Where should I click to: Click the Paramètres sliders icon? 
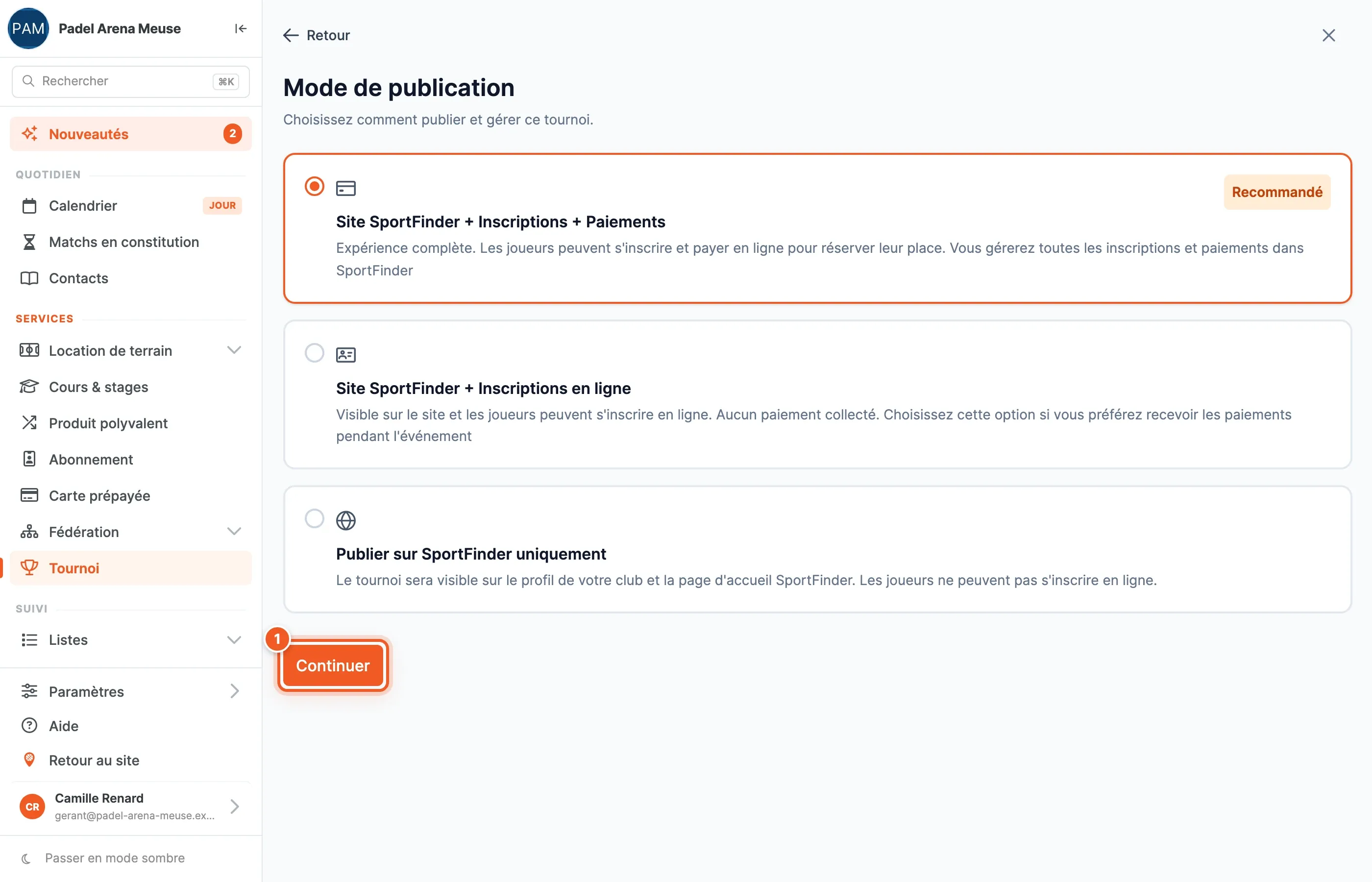[29, 691]
